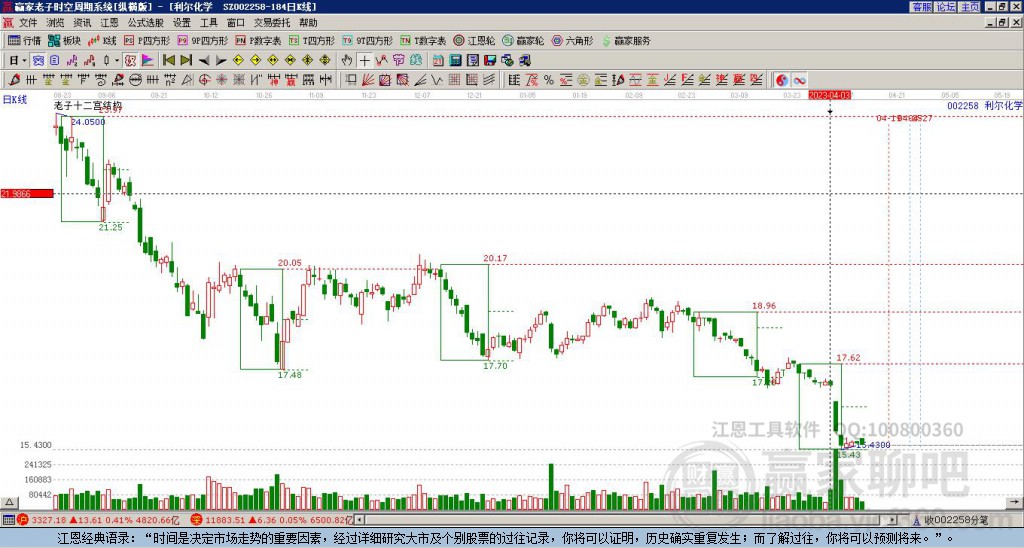Switch to the K线 chart view
Image resolution: width=1024 pixels, height=548 pixels.
pyautogui.click(x=102, y=40)
